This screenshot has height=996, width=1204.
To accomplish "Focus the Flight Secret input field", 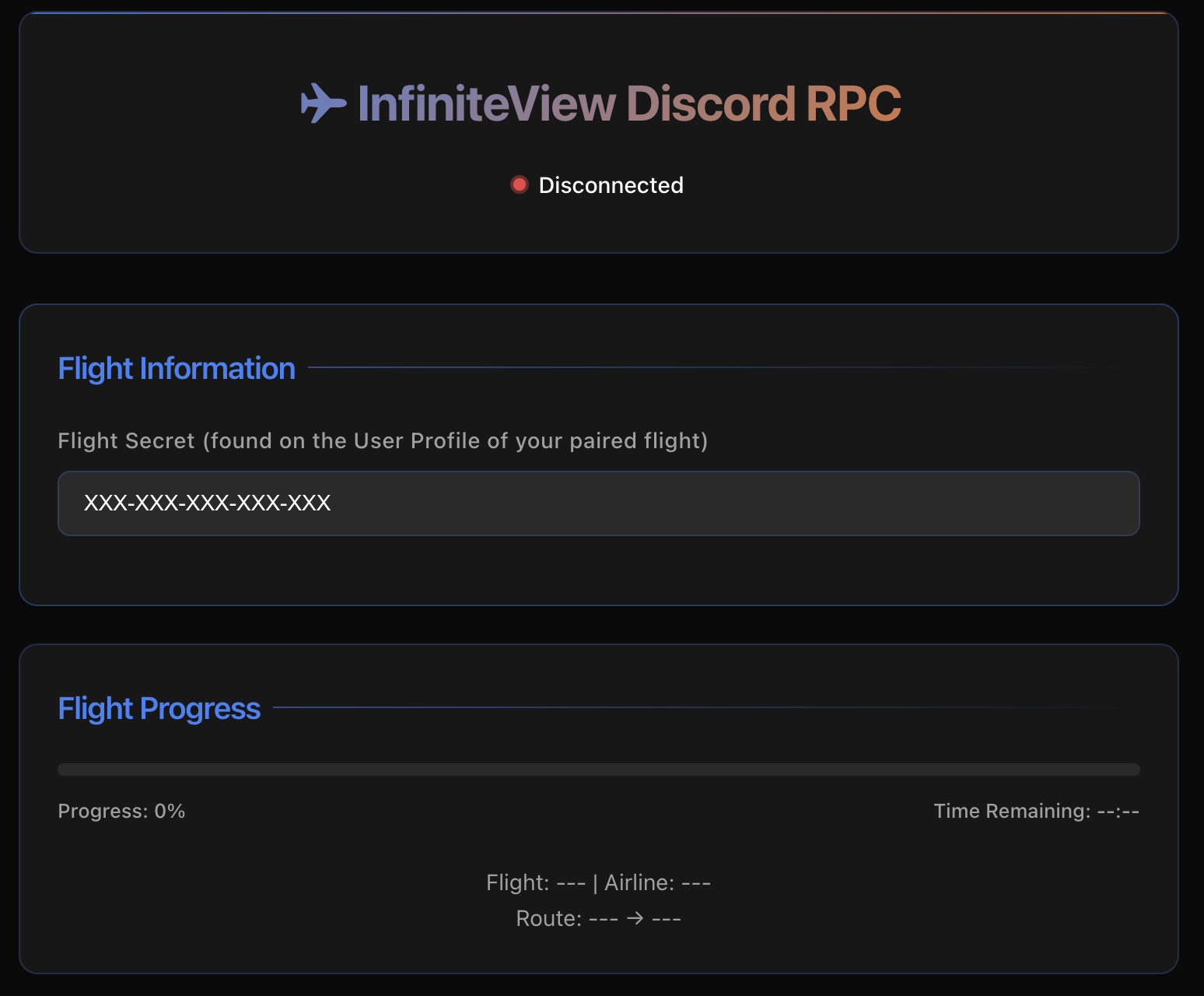I will coord(599,503).
